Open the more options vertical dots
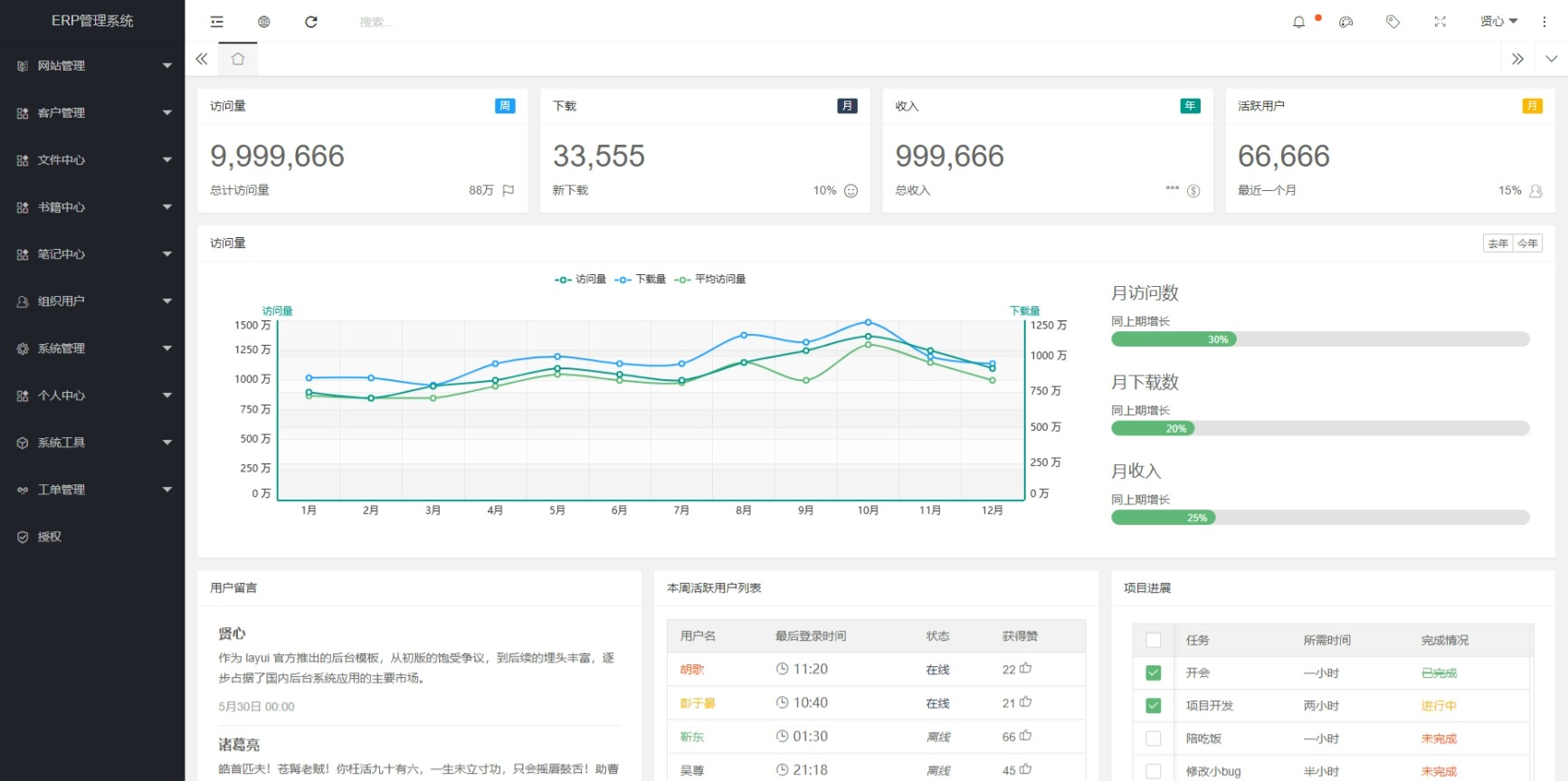The height and width of the screenshot is (781, 1568). coord(1544,22)
